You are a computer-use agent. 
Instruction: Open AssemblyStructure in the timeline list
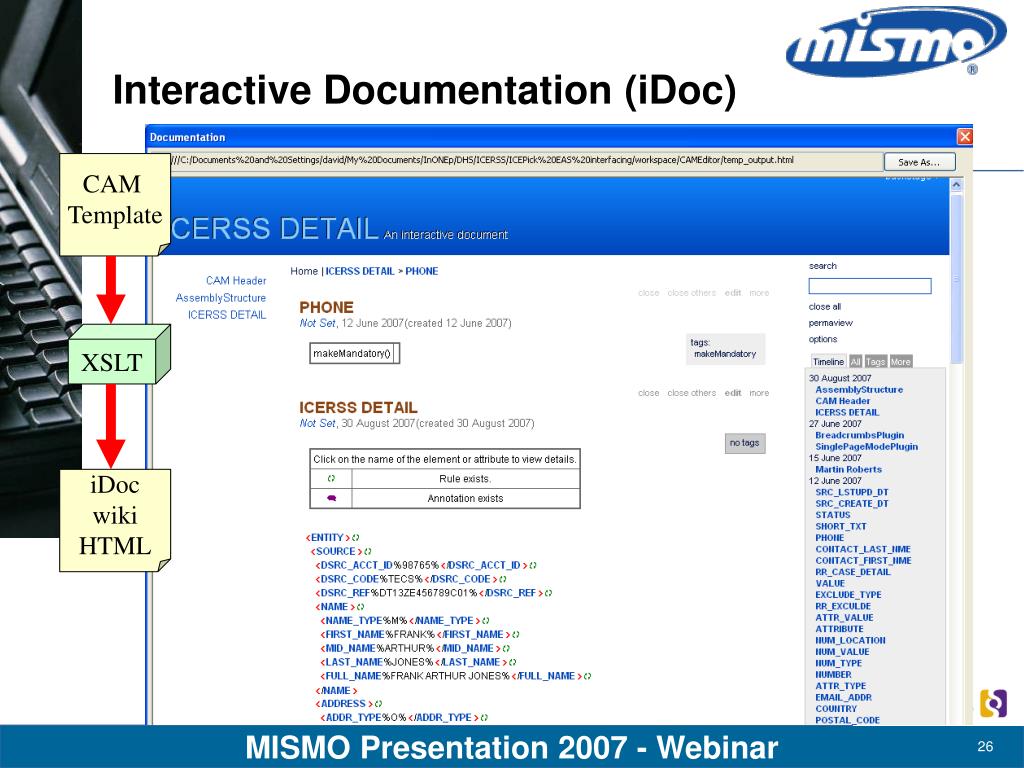coord(859,390)
